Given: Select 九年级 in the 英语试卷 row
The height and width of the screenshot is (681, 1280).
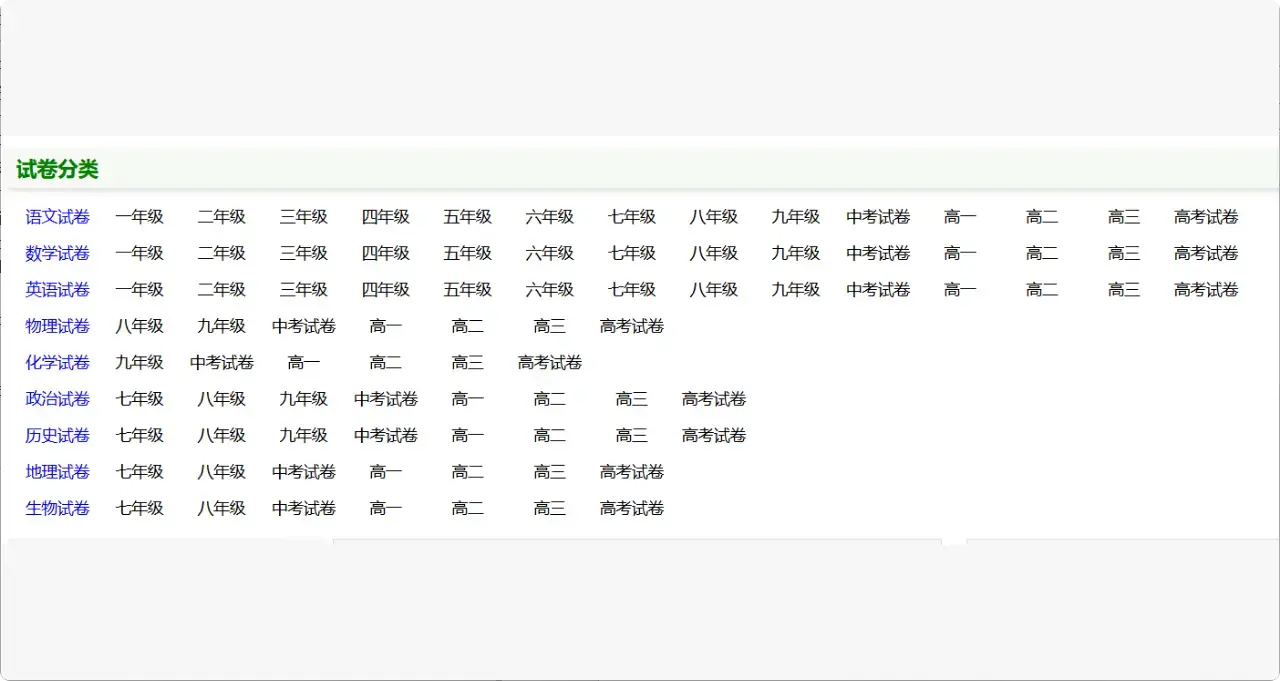Looking at the screenshot, I should pos(795,289).
